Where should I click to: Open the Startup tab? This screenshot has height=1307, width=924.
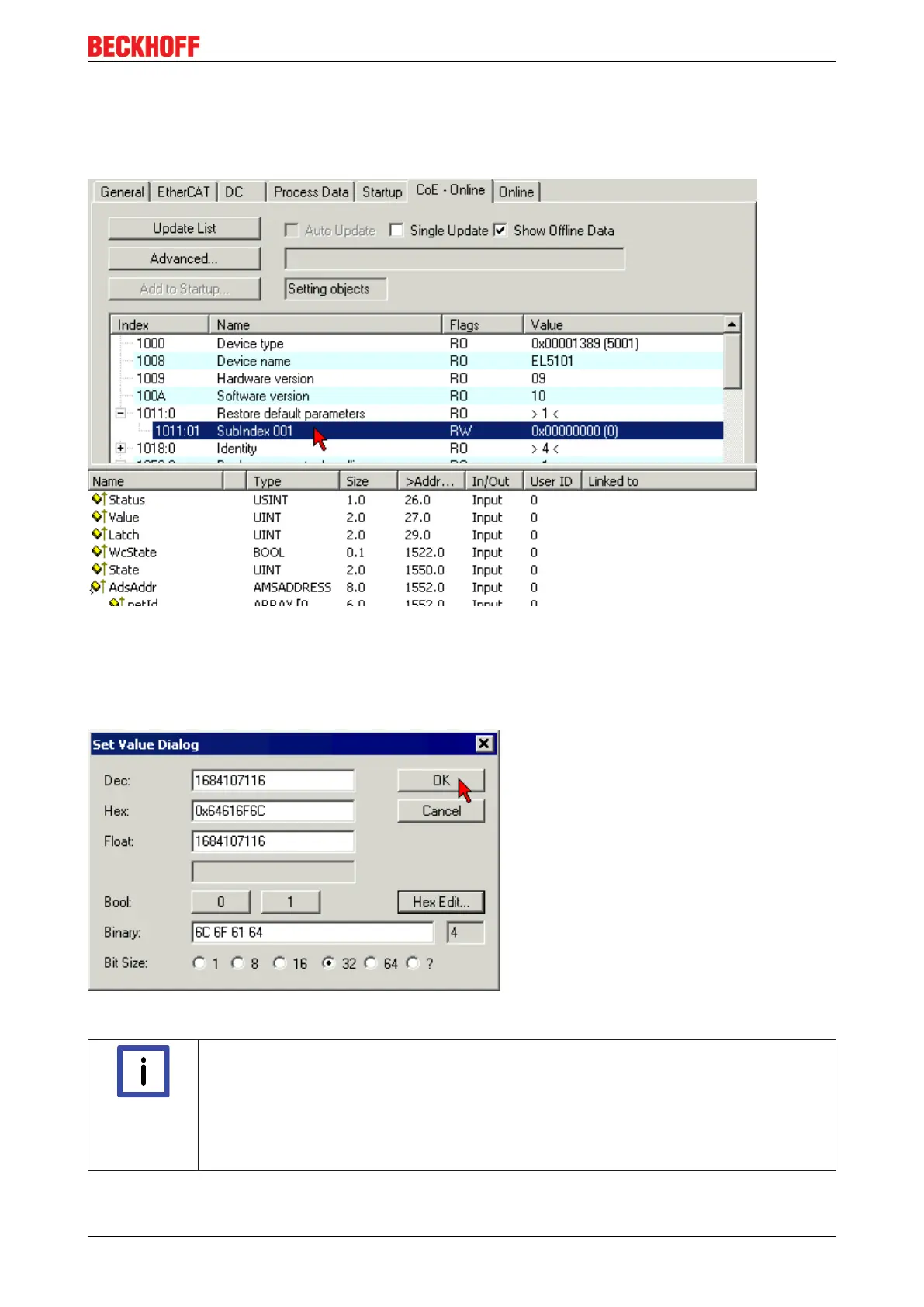click(382, 192)
